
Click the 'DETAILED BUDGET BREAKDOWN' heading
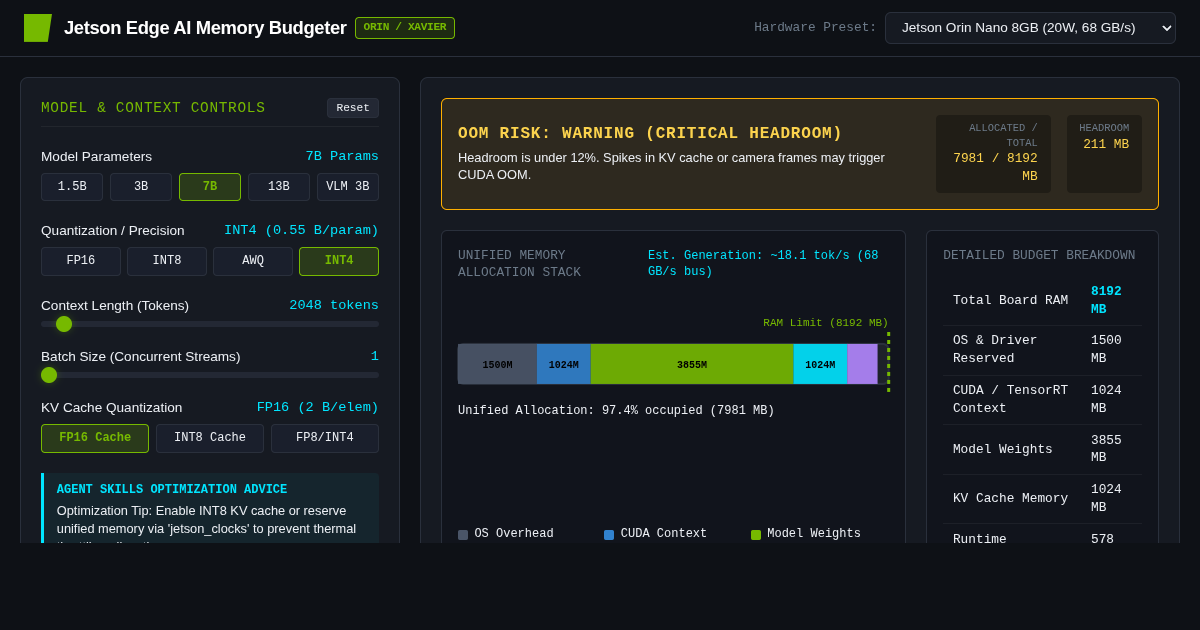[1039, 255]
